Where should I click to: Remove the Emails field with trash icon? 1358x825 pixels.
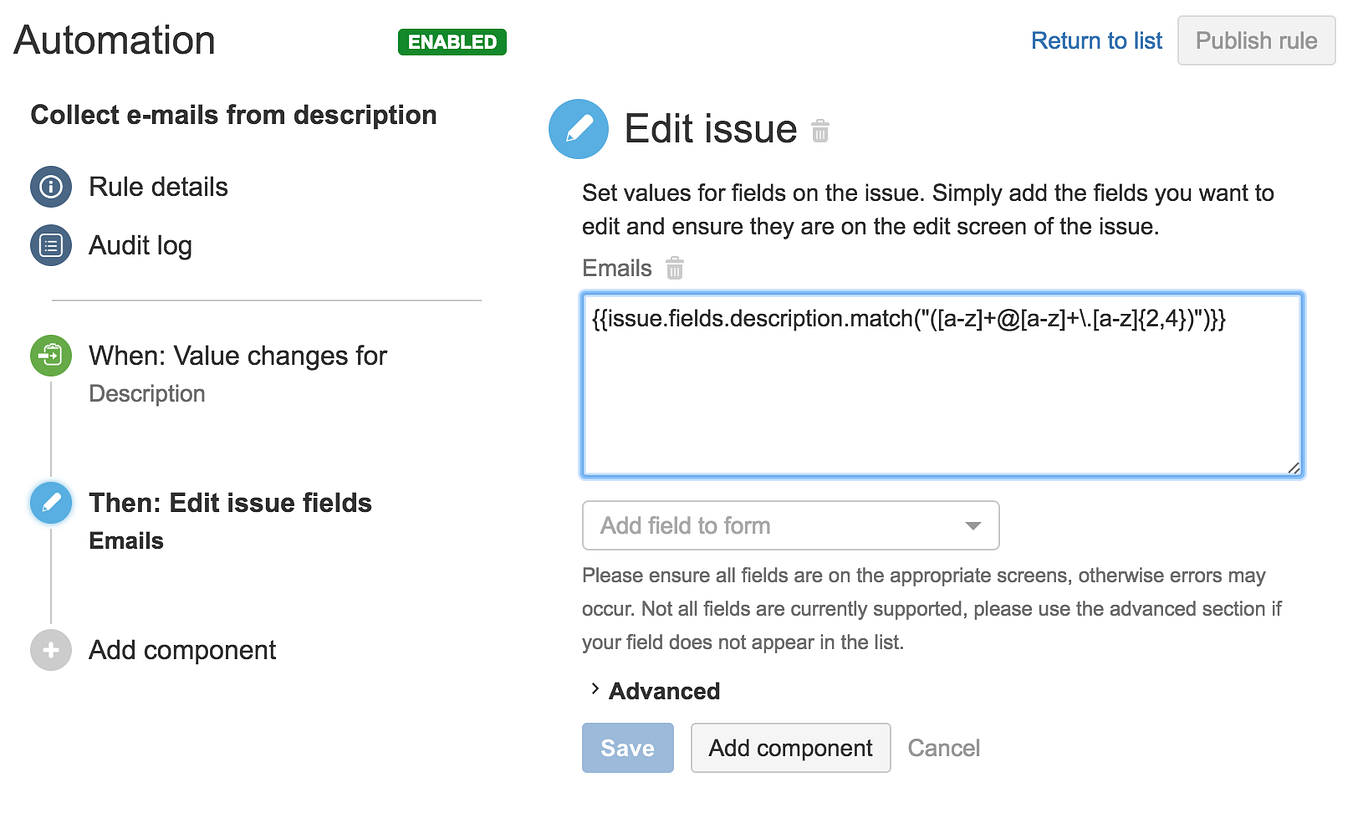click(675, 268)
